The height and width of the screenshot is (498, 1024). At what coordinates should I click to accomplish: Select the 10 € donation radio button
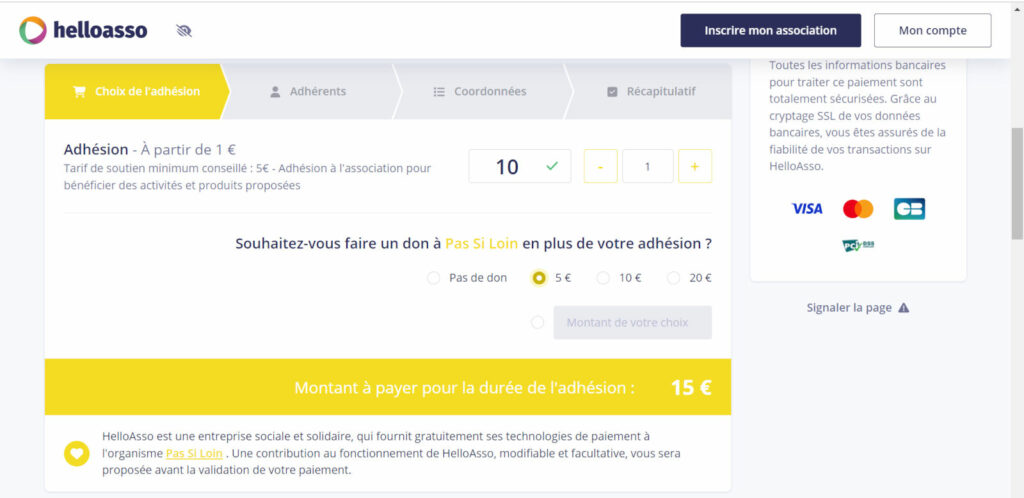[x=603, y=278]
